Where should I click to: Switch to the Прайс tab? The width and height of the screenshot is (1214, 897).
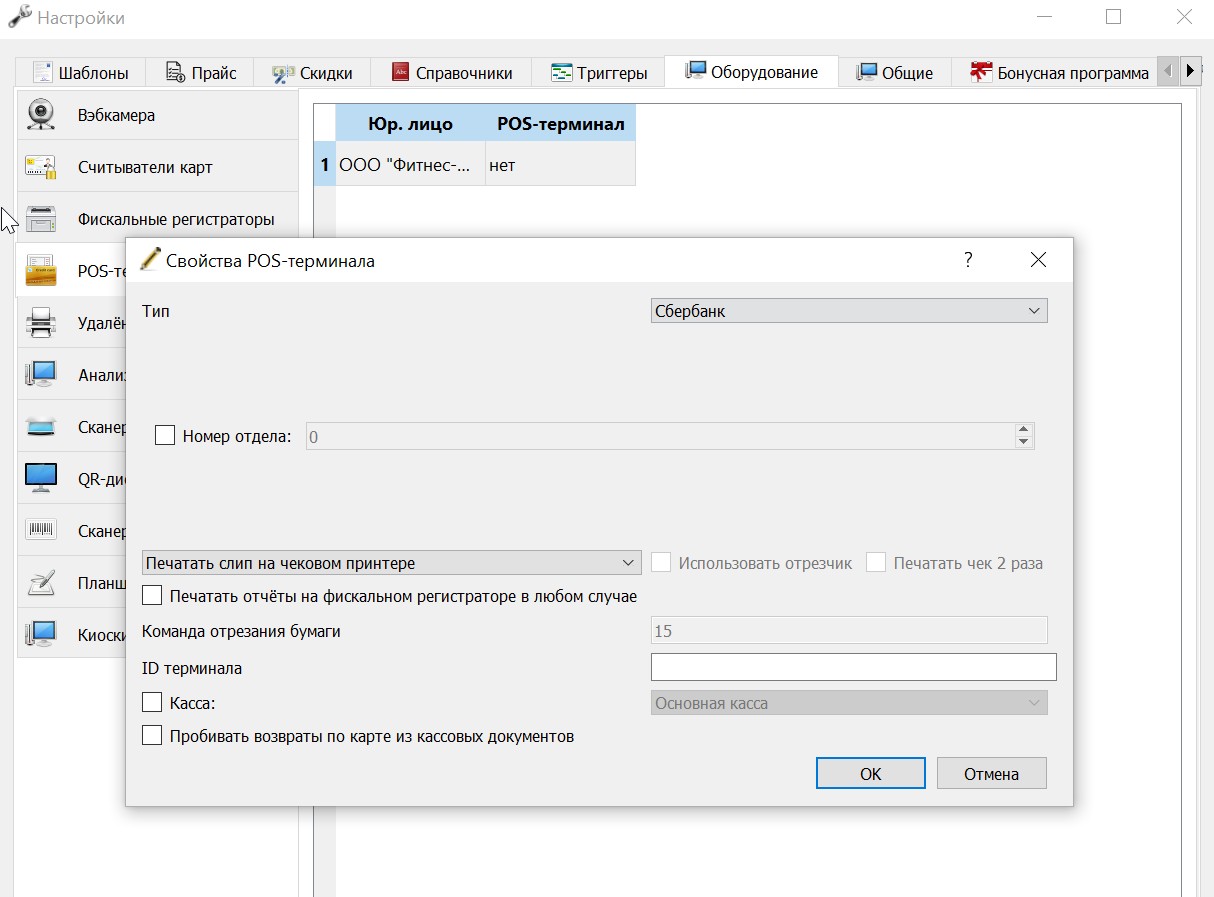200,72
